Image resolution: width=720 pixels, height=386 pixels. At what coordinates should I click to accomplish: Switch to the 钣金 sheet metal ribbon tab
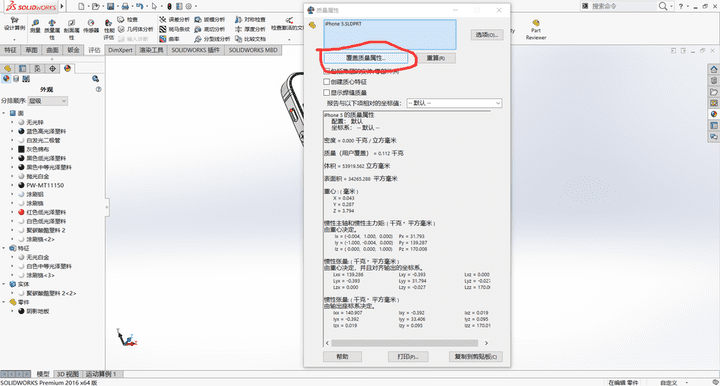coord(73,50)
